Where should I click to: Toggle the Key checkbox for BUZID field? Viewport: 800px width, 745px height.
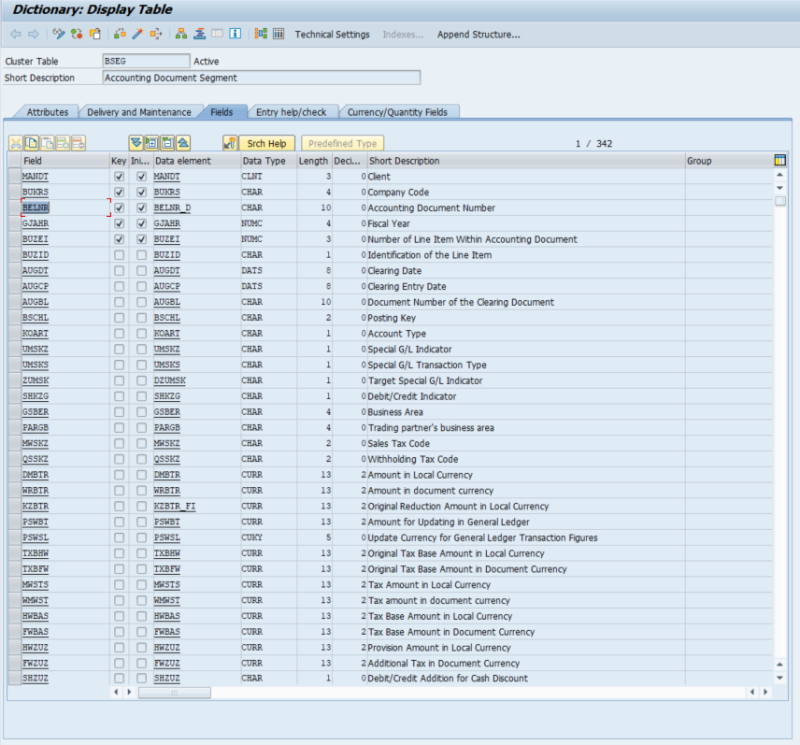click(x=118, y=255)
